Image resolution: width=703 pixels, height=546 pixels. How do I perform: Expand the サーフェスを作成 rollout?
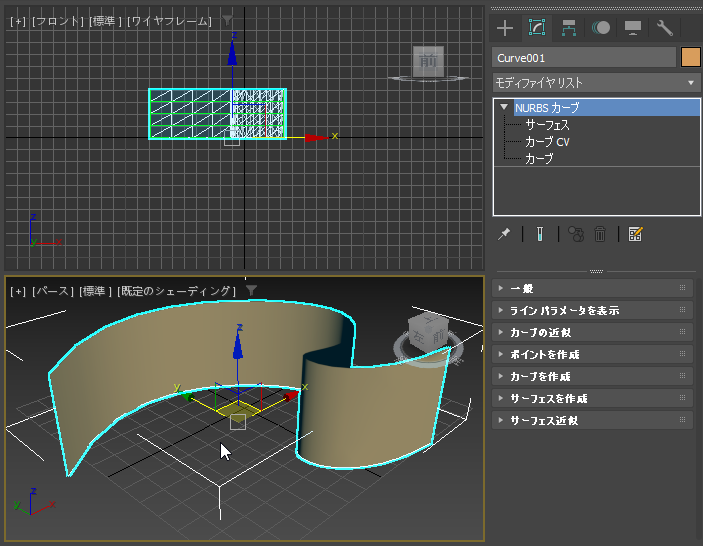click(592, 398)
